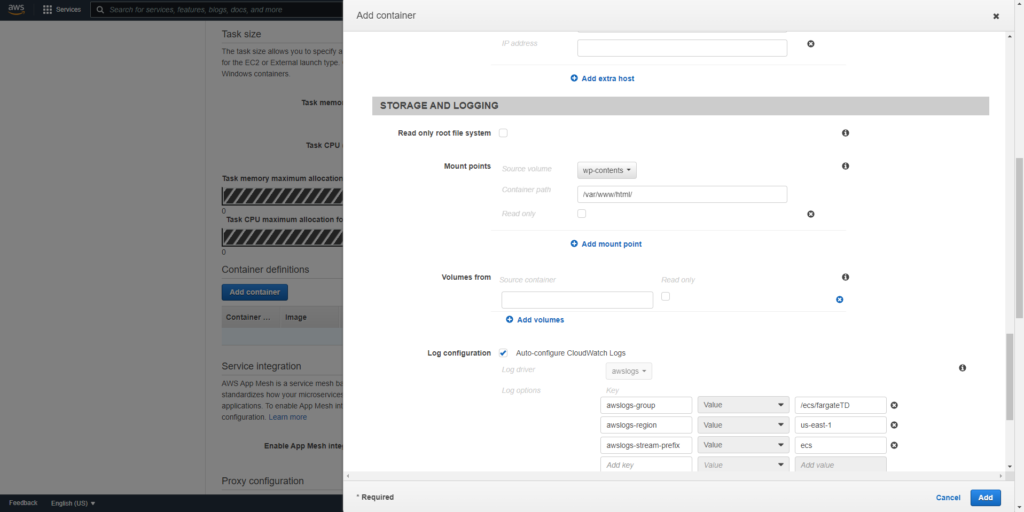The height and width of the screenshot is (512, 1024).
Task: Click the awslogs-region key field
Action: [646, 425]
